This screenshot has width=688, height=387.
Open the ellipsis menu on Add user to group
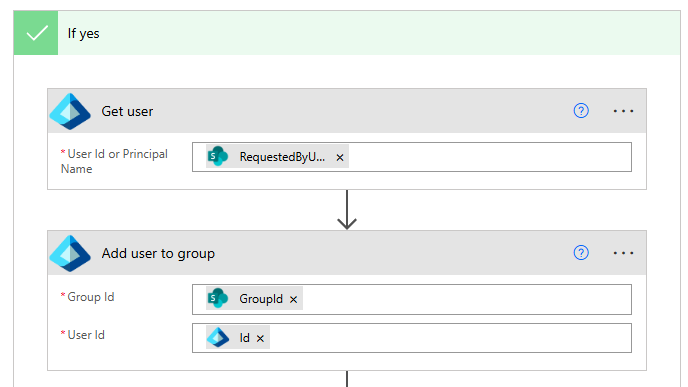[623, 253]
